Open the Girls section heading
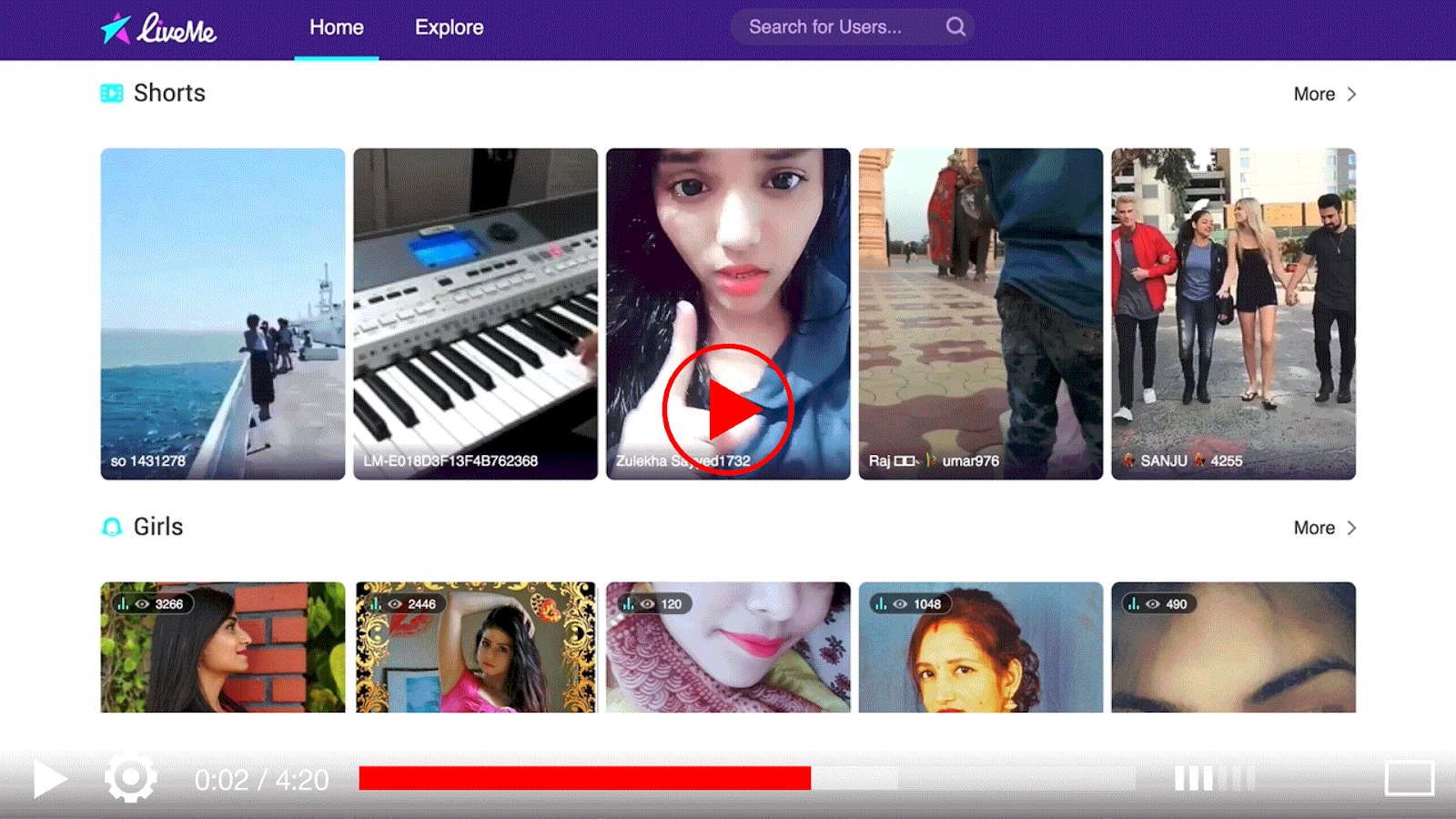This screenshot has height=819, width=1456. (x=158, y=527)
